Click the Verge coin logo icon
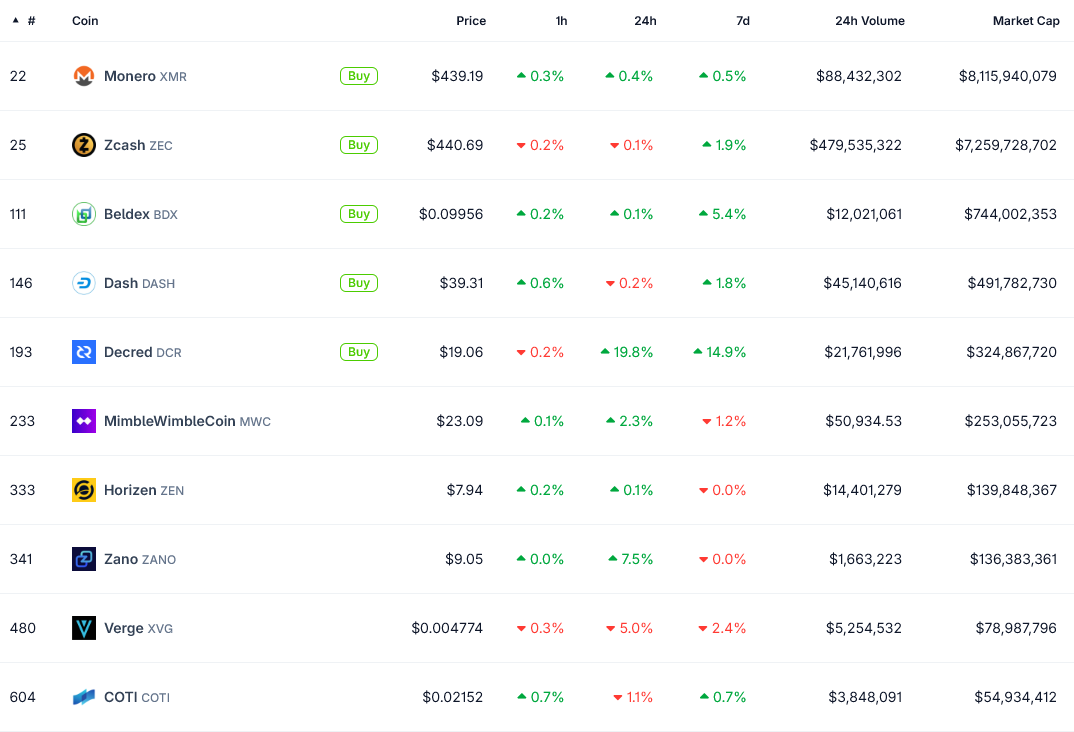The height and width of the screenshot is (732, 1074). (x=84, y=628)
